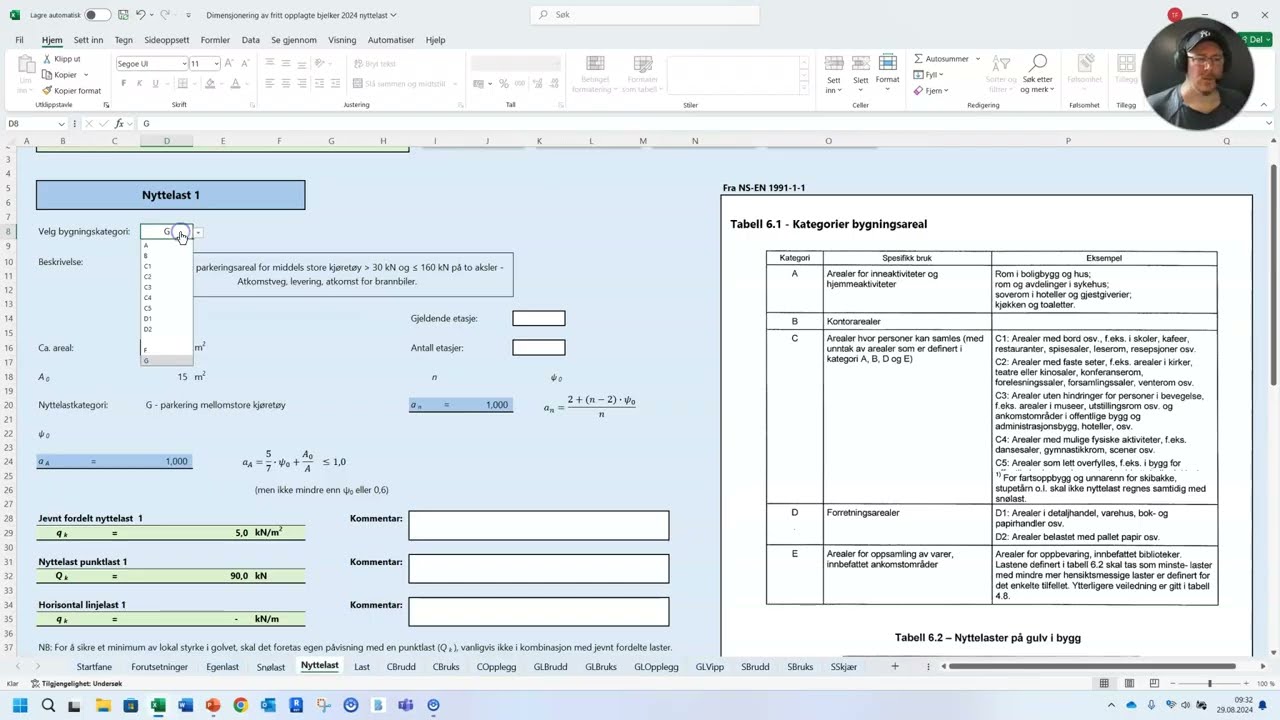The height and width of the screenshot is (720, 1280).
Task: Click the fx insert function icon
Action: coord(119,124)
